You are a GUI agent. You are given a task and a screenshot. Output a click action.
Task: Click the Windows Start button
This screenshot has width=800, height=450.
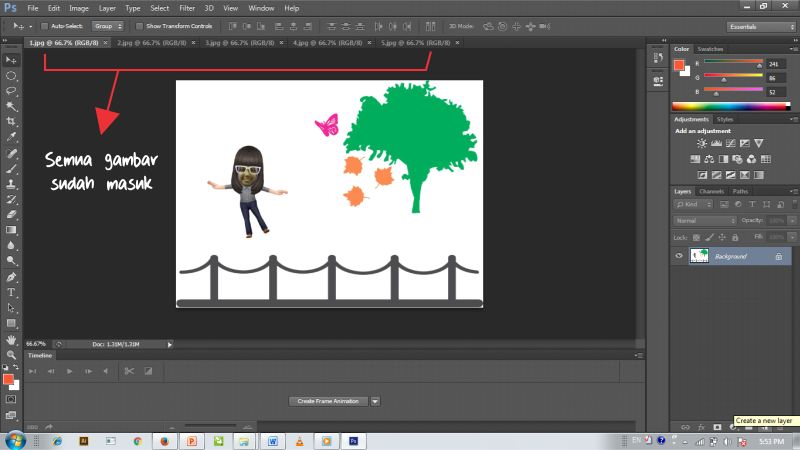[x=15, y=441]
